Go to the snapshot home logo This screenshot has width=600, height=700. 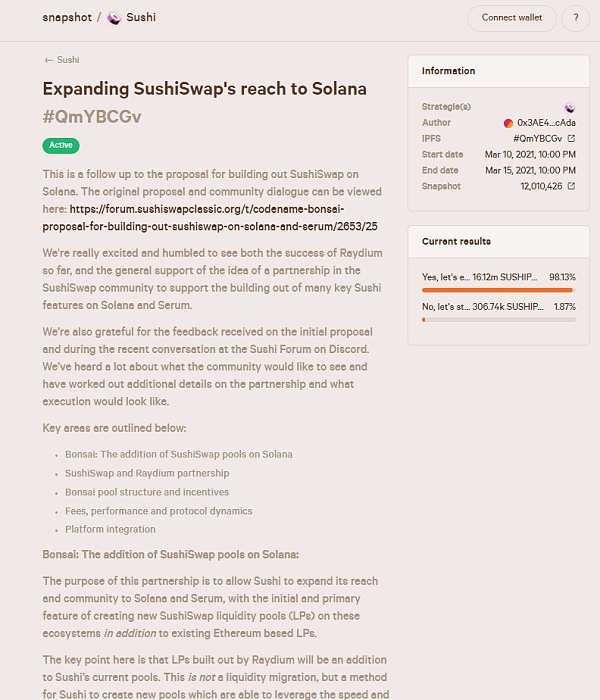[67, 17]
